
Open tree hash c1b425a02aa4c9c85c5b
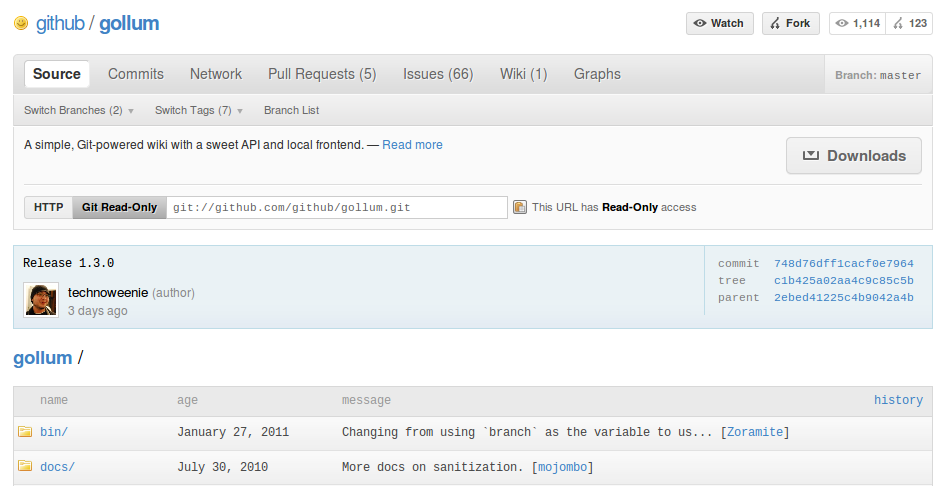tap(843, 280)
